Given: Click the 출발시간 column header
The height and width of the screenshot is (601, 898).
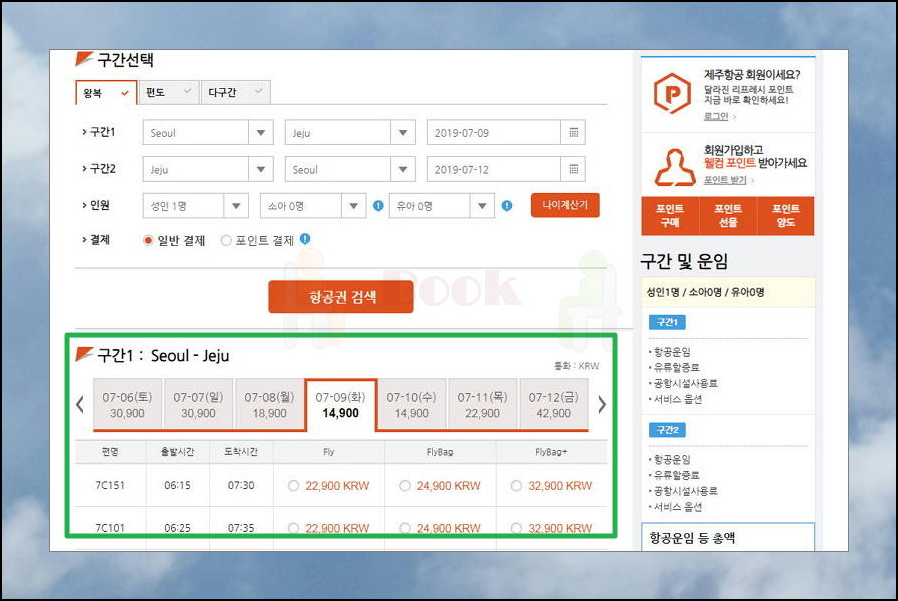Looking at the screenshot, I should click(178, 452).
